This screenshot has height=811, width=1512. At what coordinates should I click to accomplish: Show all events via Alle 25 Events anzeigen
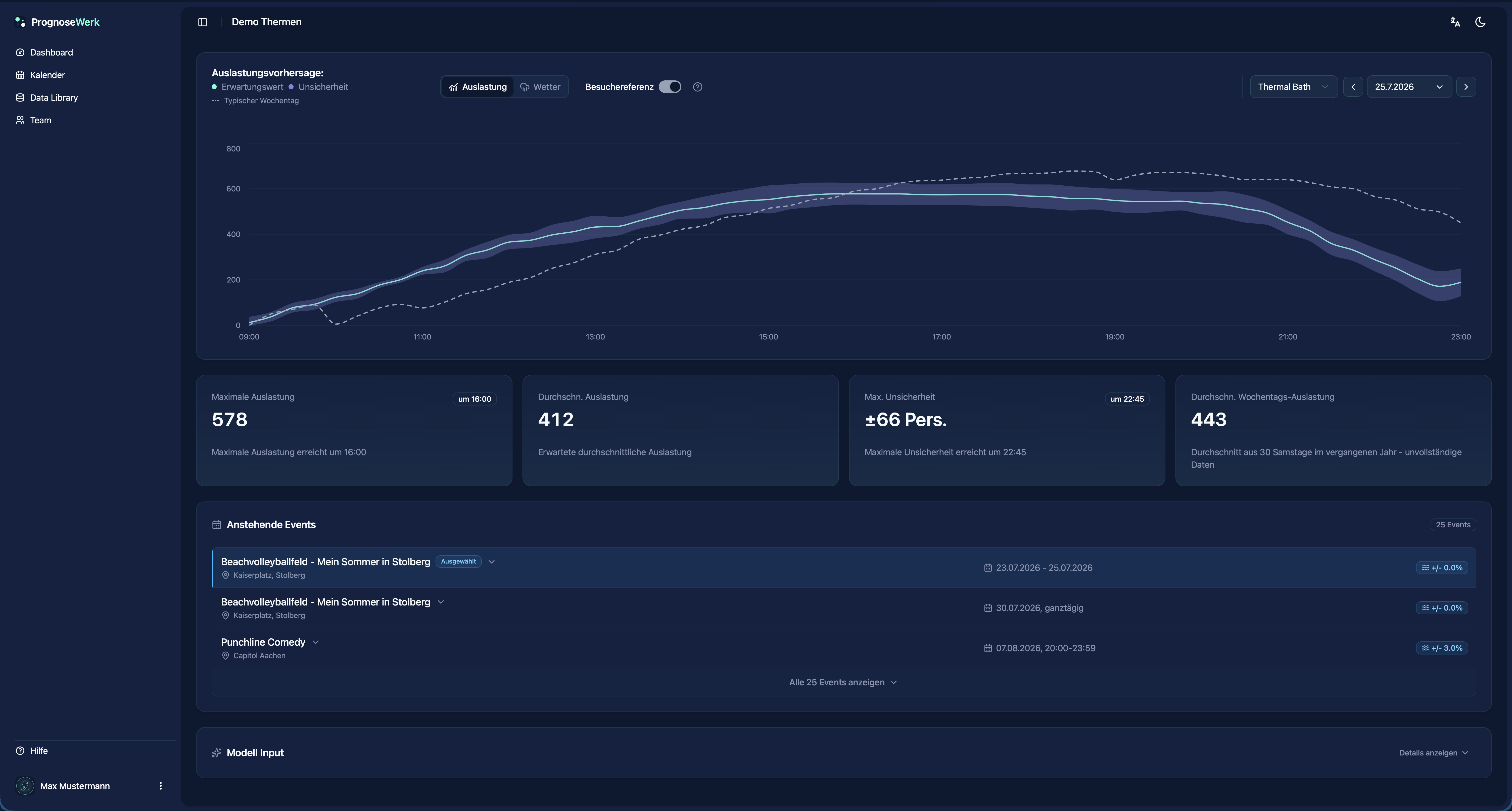point(843,682)
